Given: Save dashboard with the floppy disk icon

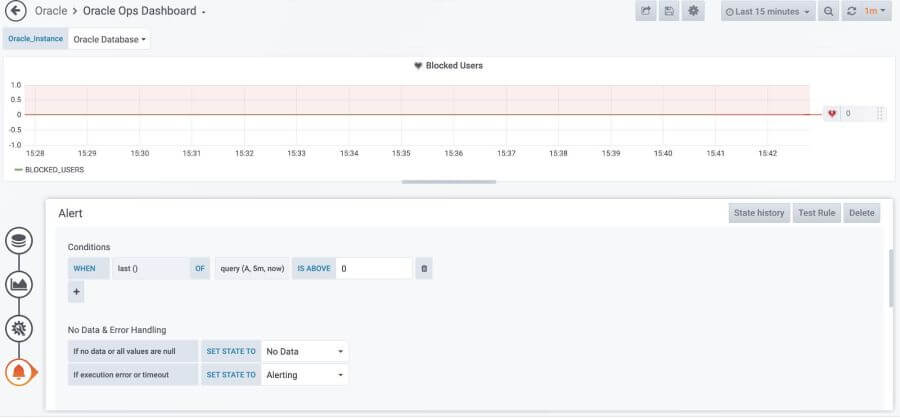Looking at the screenshot, I should tap(669, 11).
